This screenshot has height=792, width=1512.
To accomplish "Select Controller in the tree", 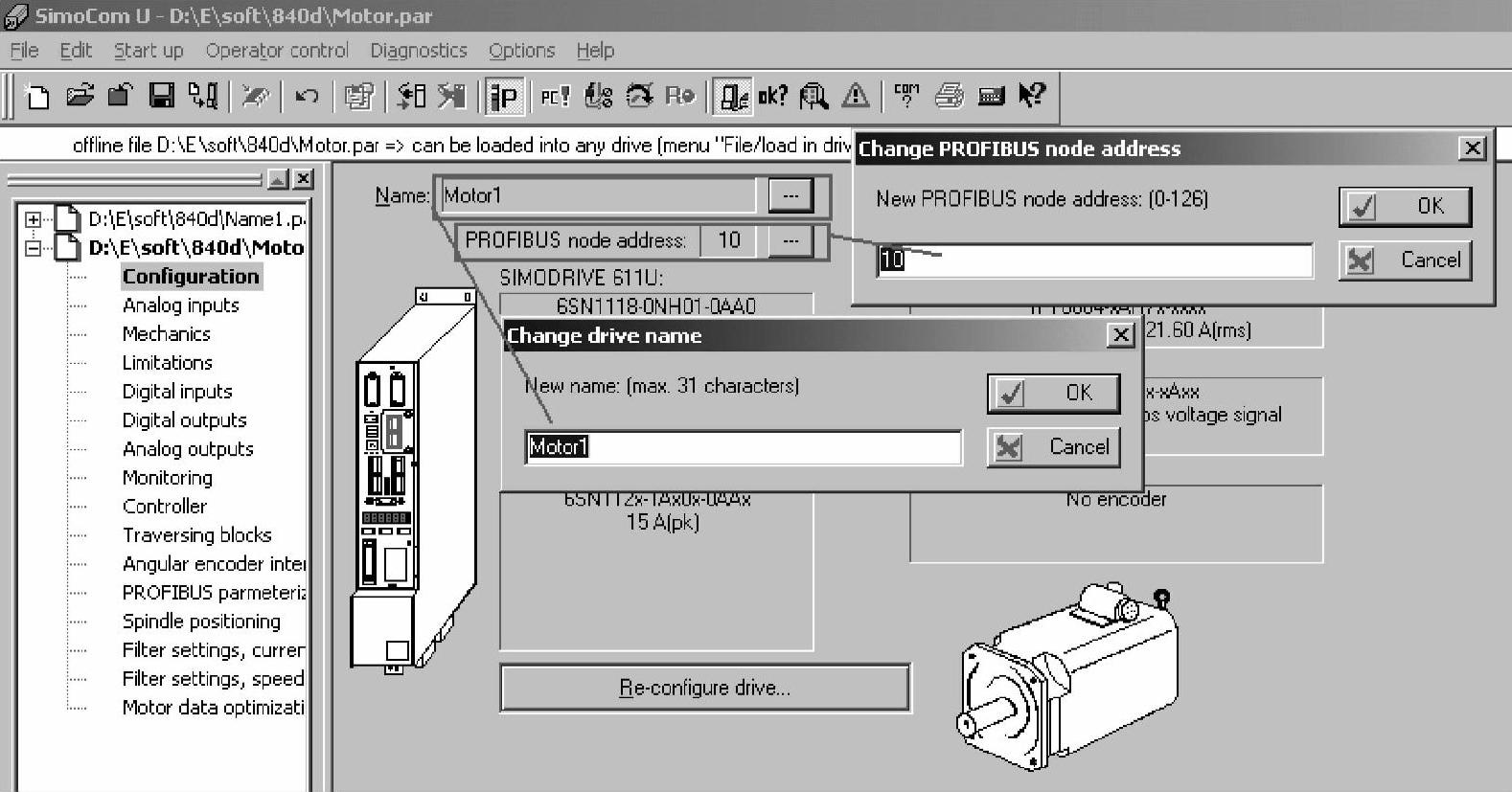I will 164,507.
